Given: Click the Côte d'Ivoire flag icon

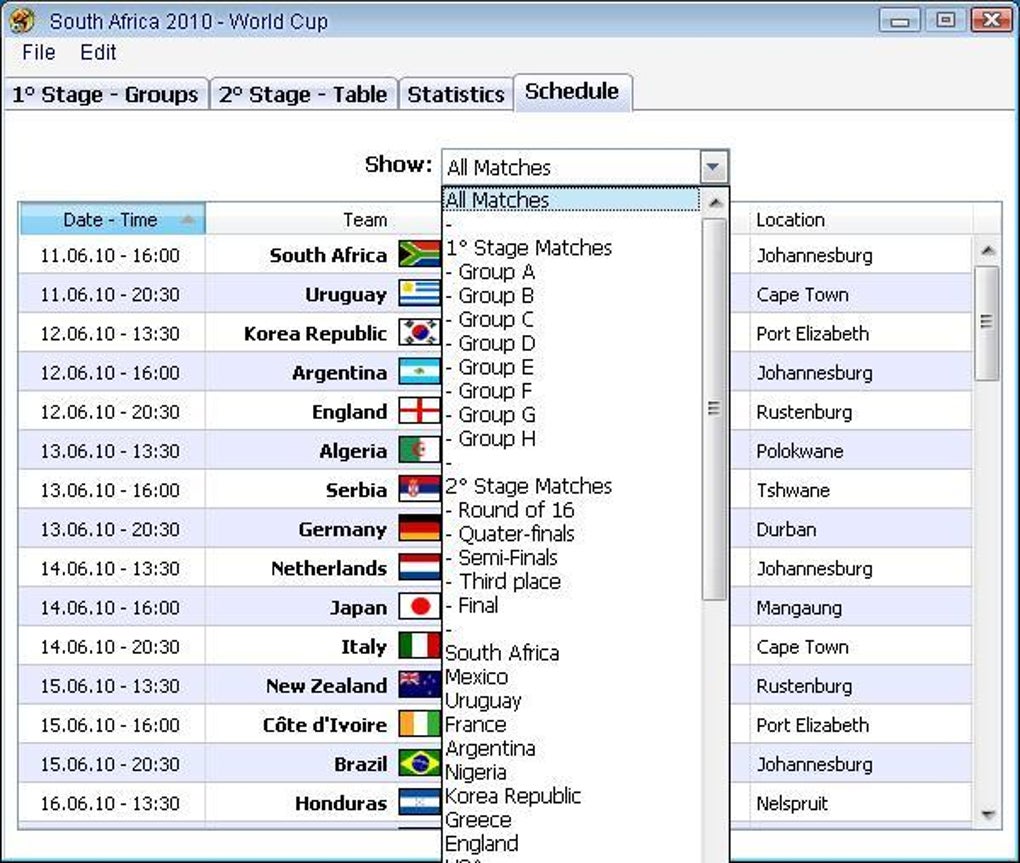Looking at the screenshot, I should tap(420, 724).
